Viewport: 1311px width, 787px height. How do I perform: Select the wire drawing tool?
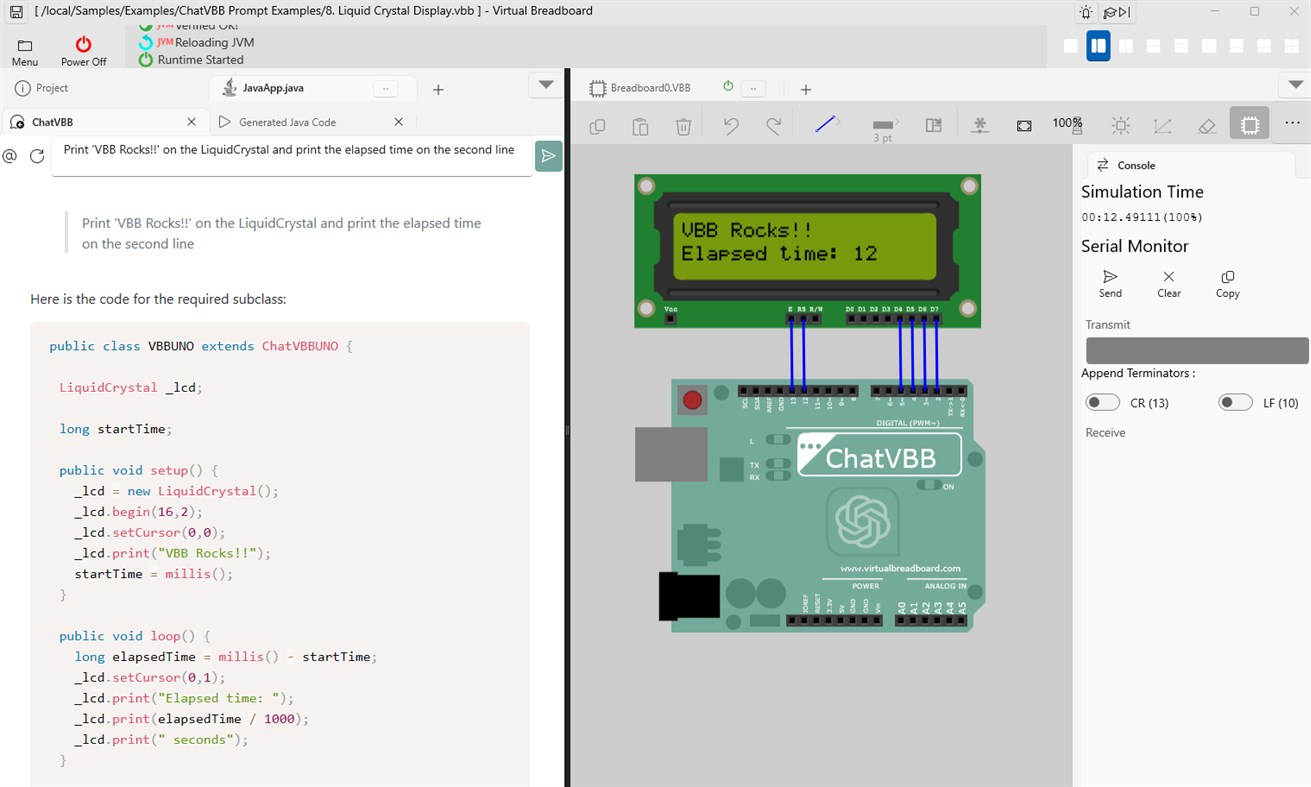click(x=825, y=123)
